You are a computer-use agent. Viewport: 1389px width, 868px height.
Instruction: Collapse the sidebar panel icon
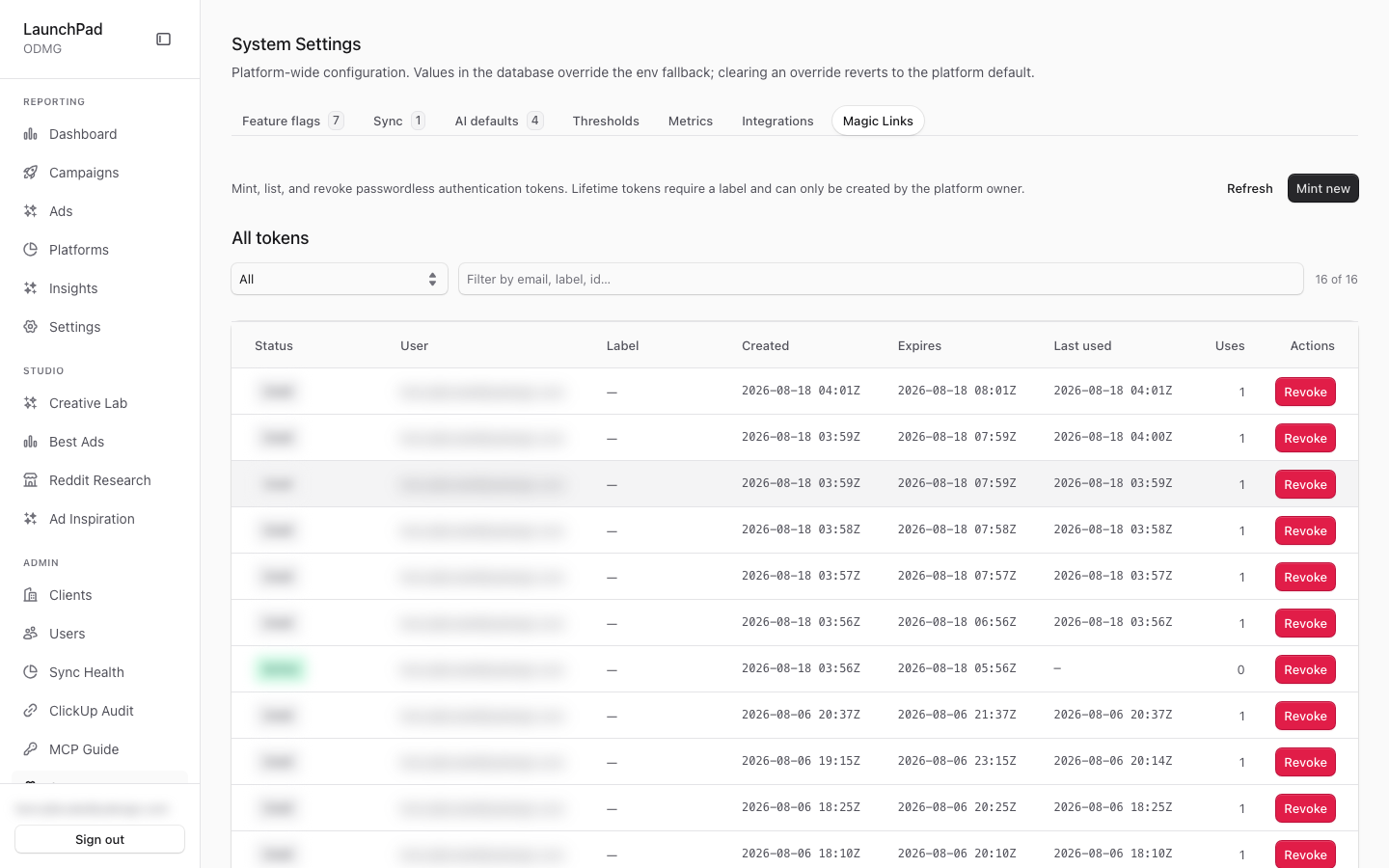coord(164,40)
